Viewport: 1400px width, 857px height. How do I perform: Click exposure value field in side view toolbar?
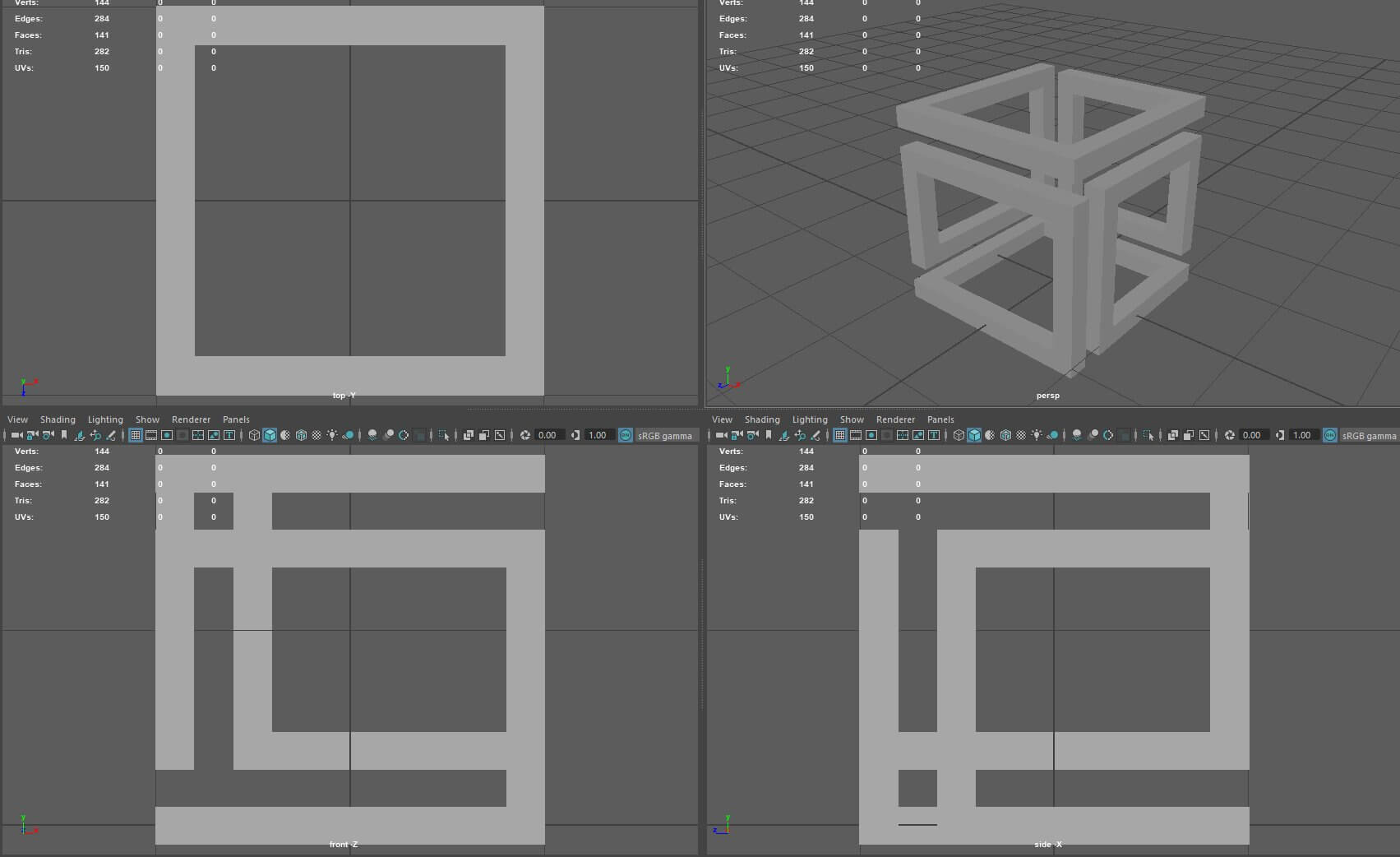pyautogui.click(x=1252, y=435)
